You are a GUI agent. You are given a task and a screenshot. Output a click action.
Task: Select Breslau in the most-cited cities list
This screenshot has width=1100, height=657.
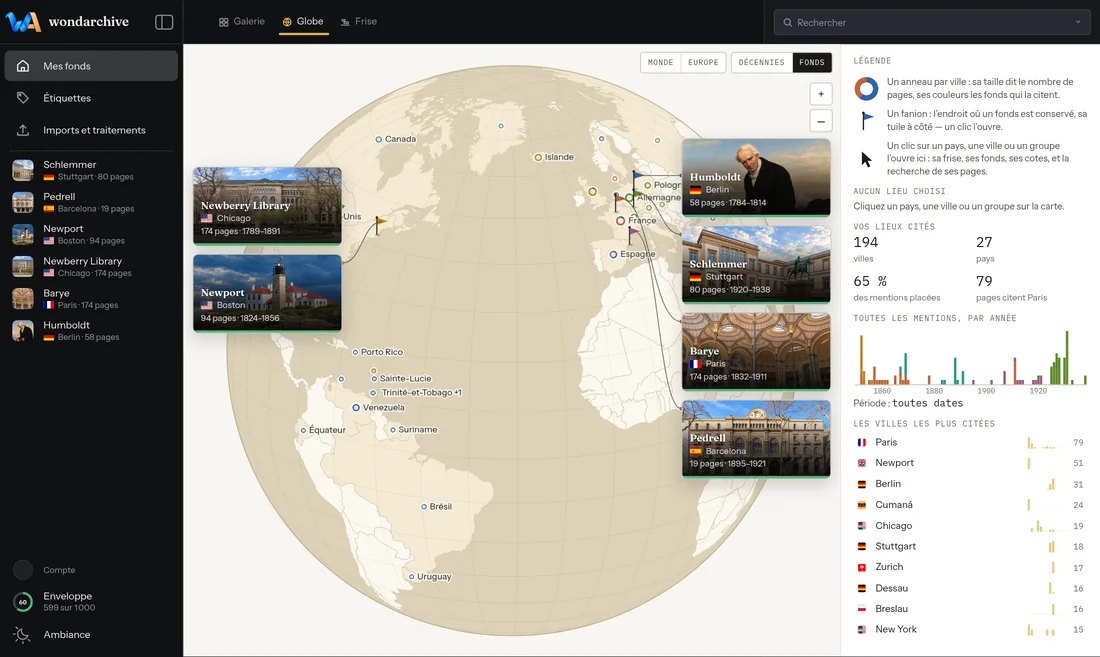coord(970,609)
